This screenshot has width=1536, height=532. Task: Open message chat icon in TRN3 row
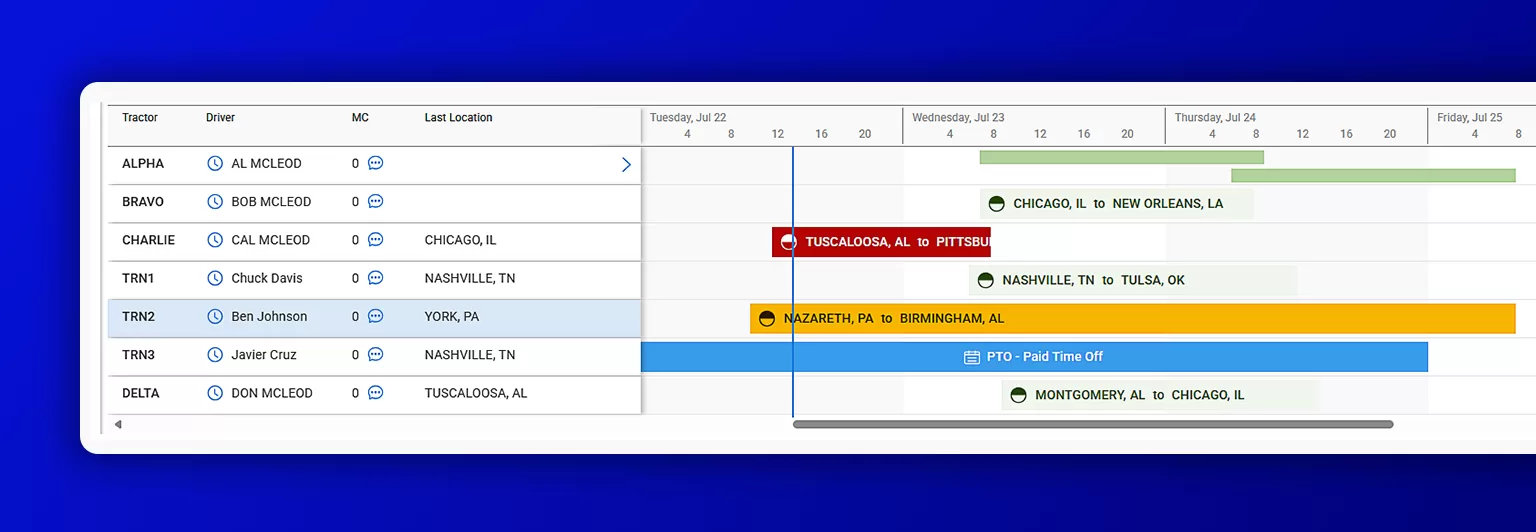pos(376,355)
